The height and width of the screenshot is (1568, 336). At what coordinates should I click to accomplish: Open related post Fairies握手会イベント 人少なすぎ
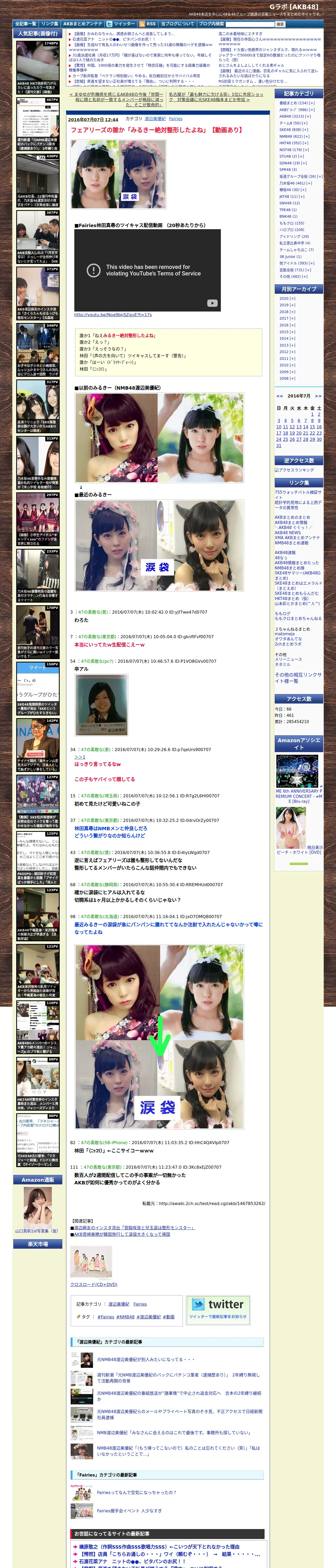(129, 1511)
